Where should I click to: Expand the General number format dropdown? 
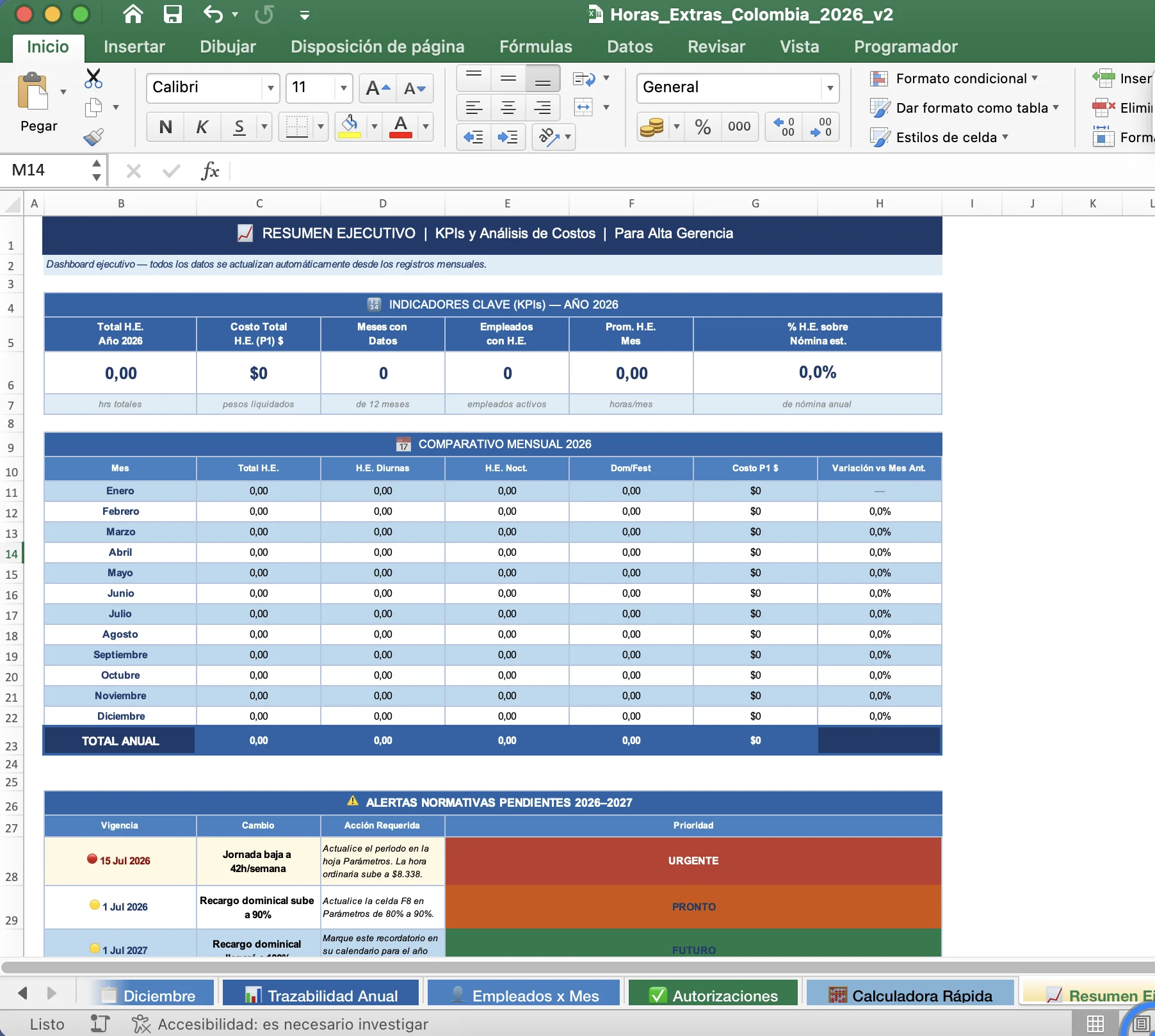click(830, 88)
